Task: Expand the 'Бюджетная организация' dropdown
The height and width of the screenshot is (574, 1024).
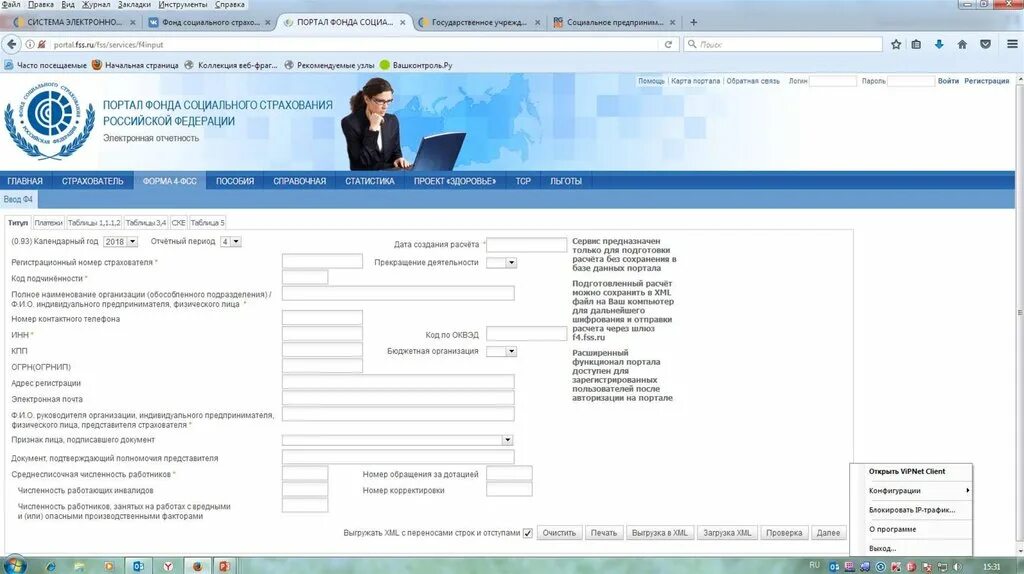Action: coord(502,351)
